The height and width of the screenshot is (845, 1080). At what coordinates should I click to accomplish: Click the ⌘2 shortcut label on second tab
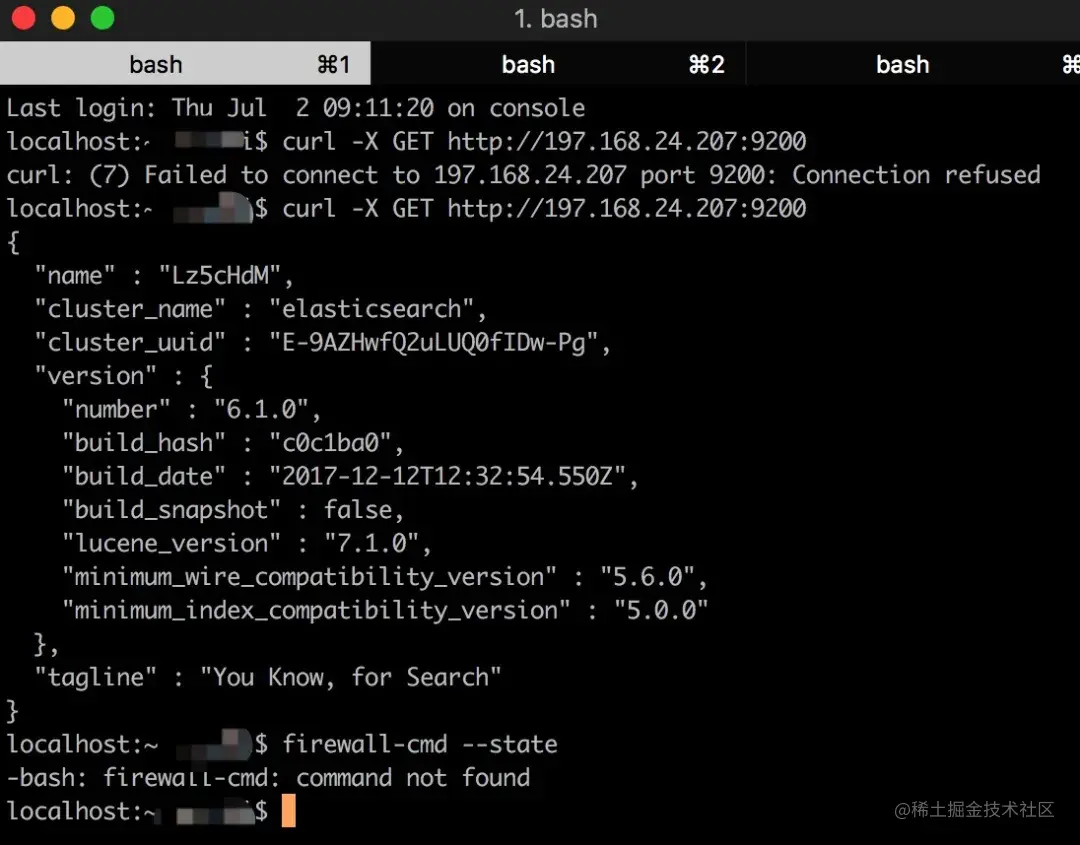point(707,63)
